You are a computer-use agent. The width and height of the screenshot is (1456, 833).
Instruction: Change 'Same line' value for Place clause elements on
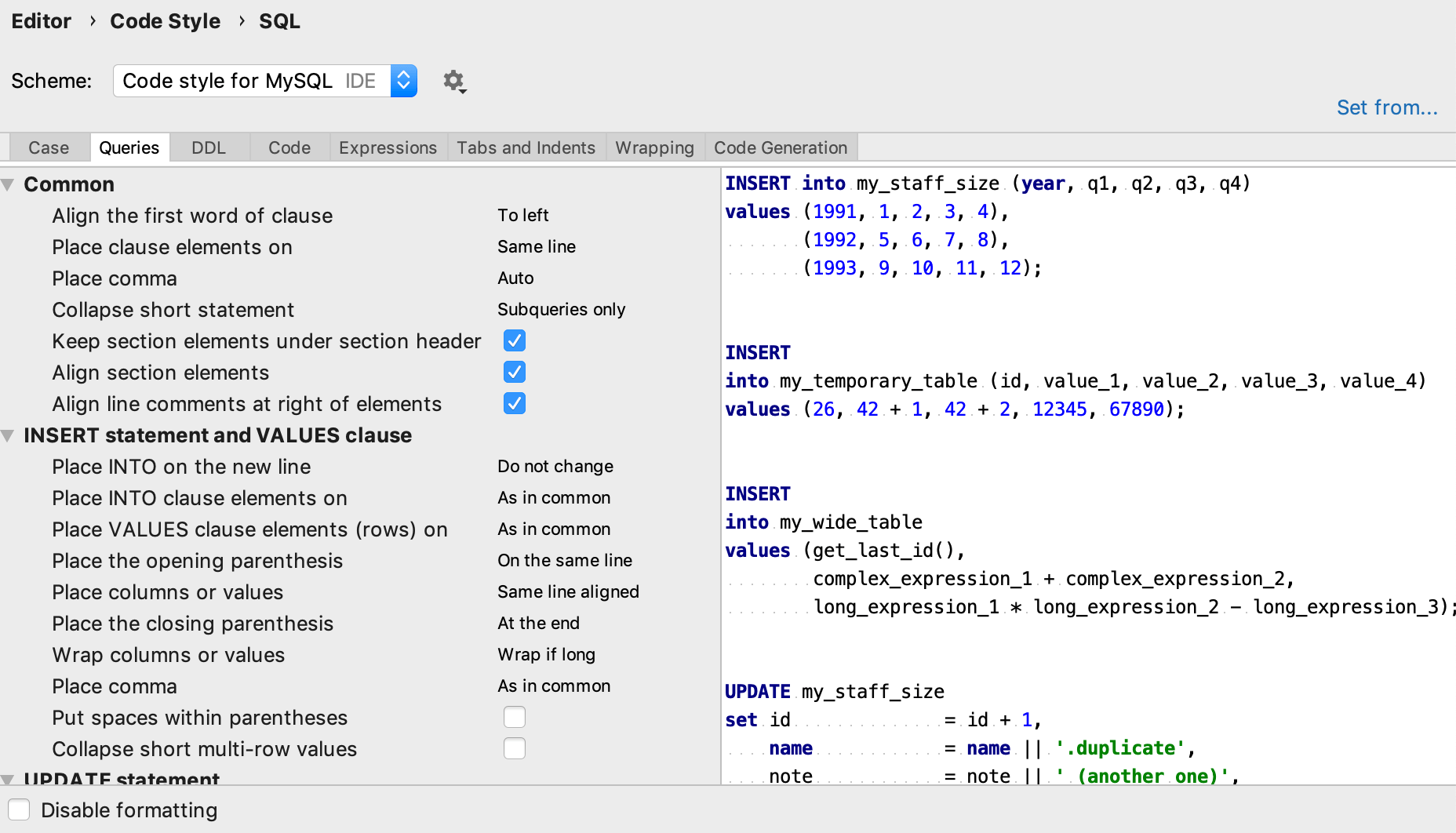click(537, 246)
